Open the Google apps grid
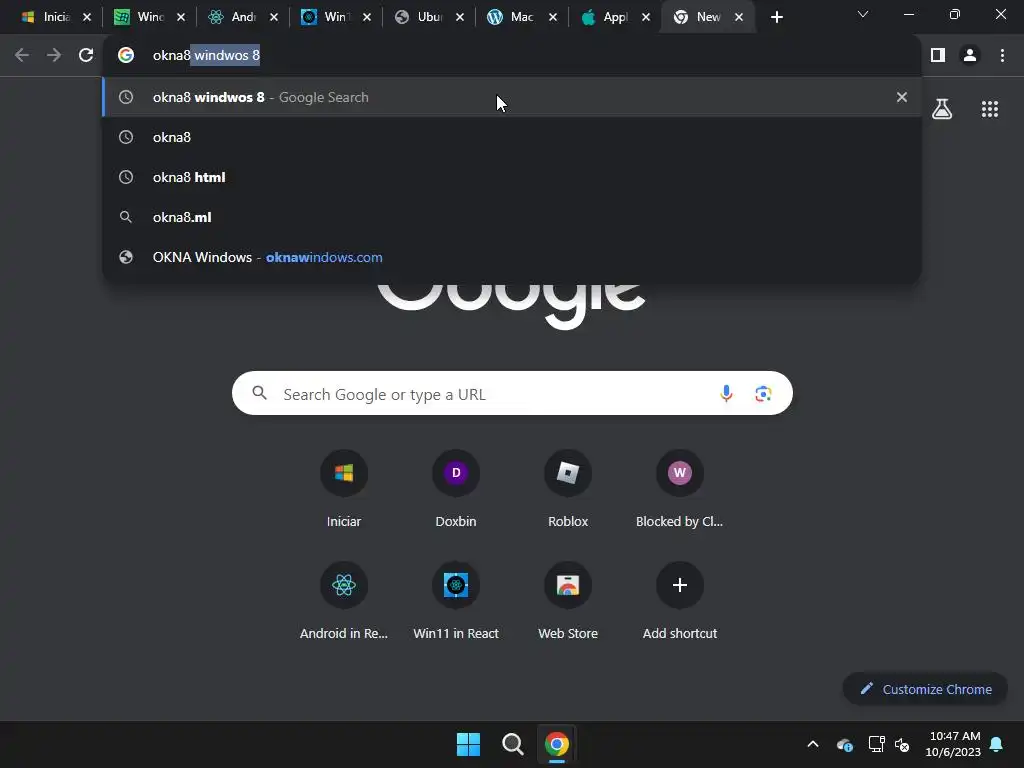Image resolution: width=1024 pixels, height=768 pixels. [x=990, y=109]
